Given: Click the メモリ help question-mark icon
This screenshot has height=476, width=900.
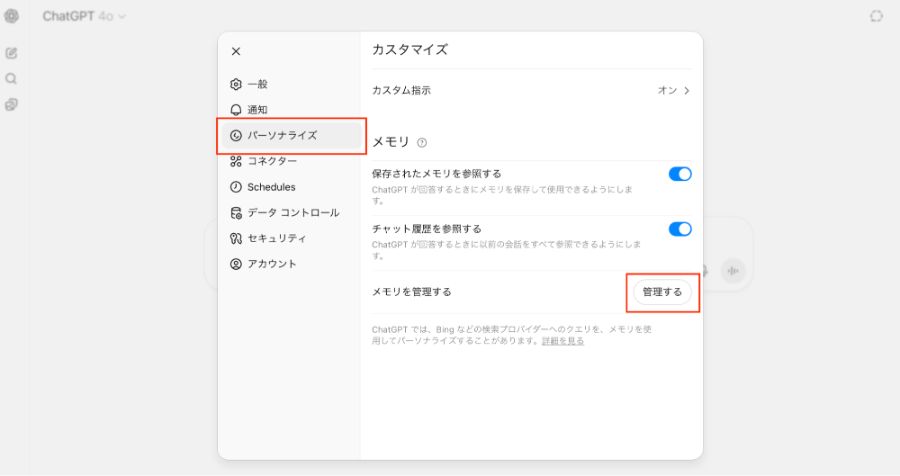Looking at the screenshot, I should pos(422,143).
